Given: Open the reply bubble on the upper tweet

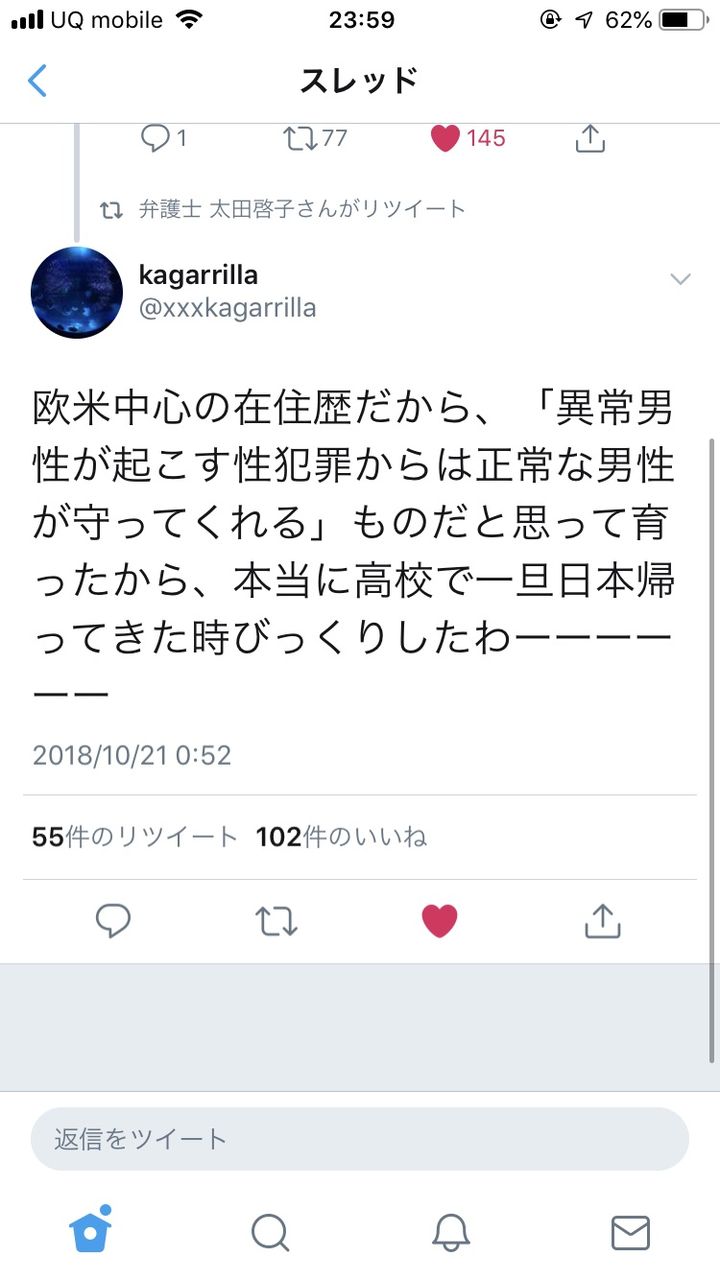Looking at the screenshot, I should point(164,138).
